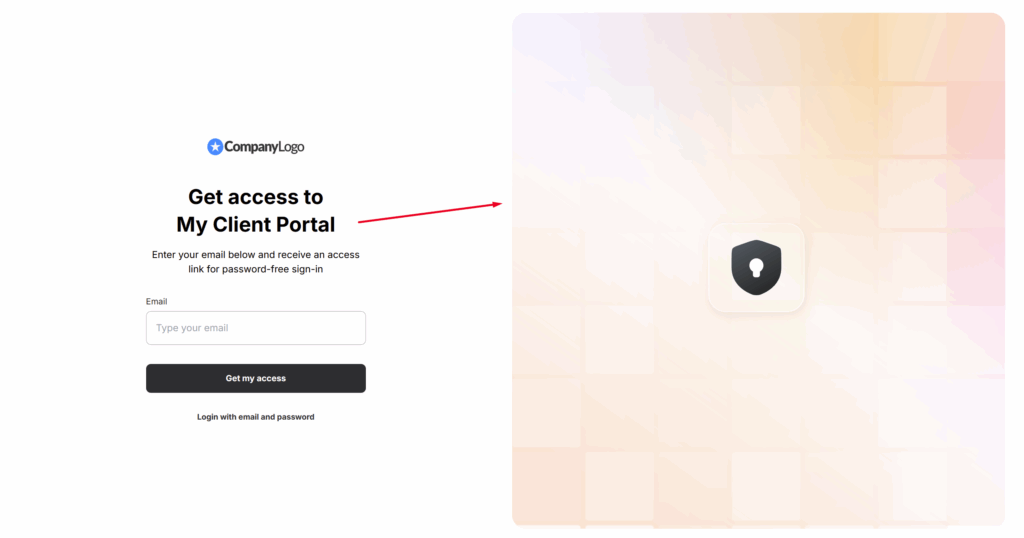Click the 'Get access to' heading line

pyautogui.click(x=256, y=197)
